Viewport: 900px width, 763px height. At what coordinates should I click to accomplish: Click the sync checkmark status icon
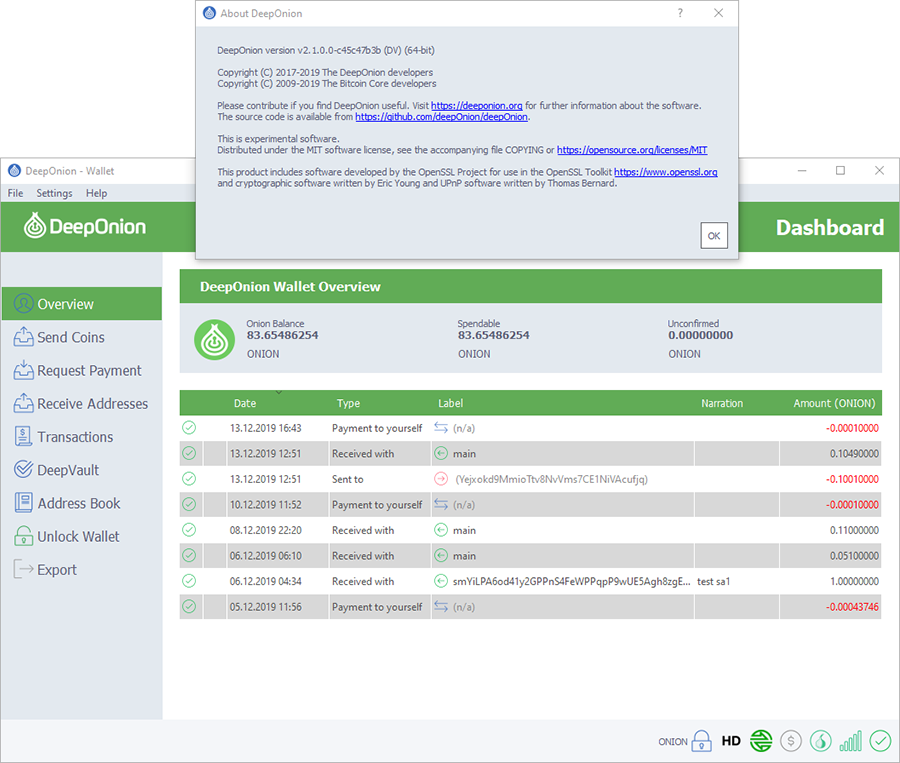[880, 741]
